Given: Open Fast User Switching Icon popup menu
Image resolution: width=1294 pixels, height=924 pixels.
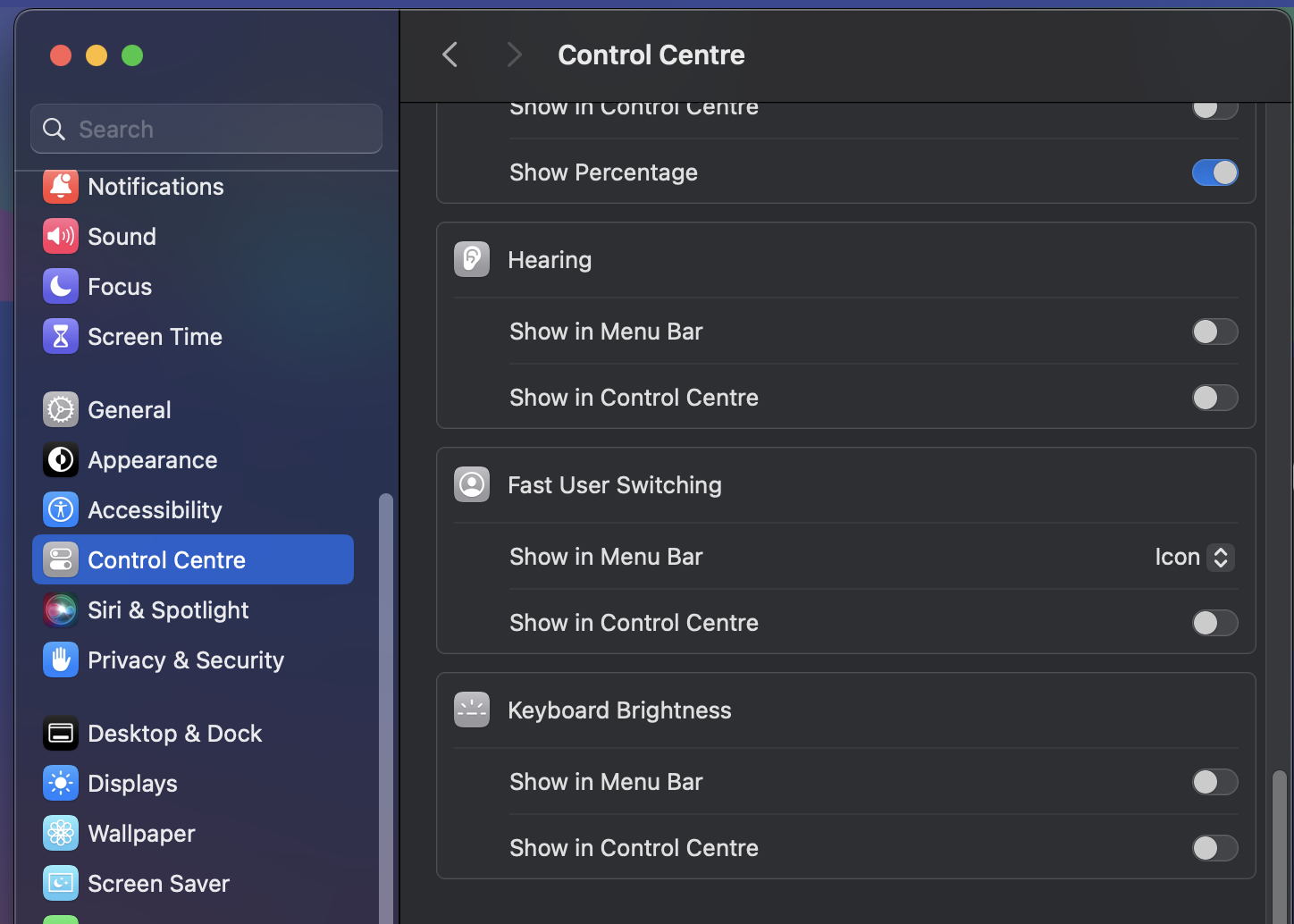Looking at the screenshot, I should tap(1195, 557).
